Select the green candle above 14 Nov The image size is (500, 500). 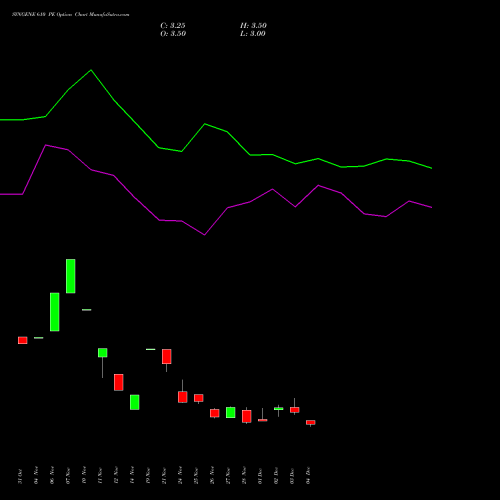(135, 402)
